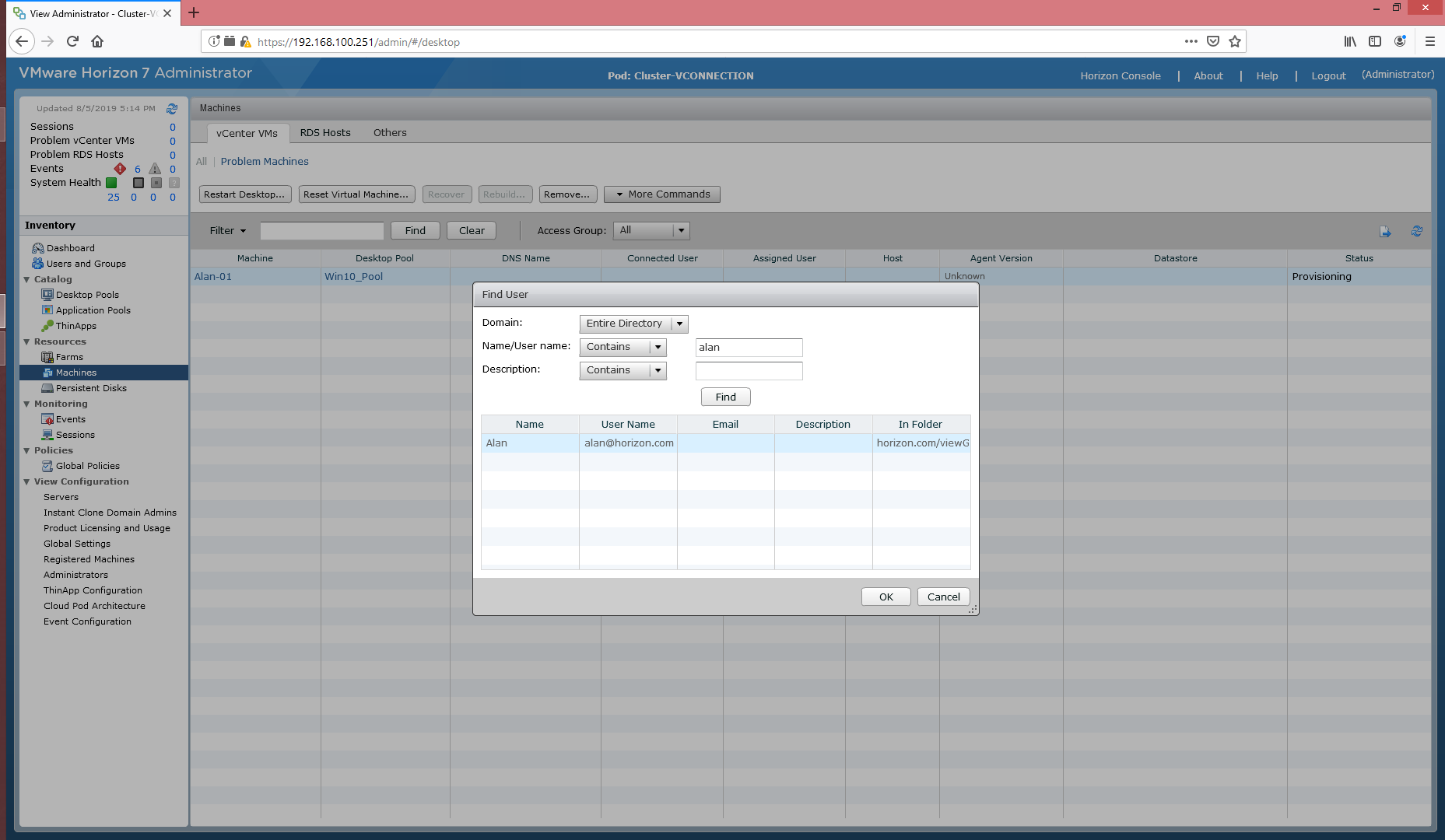The image size is (1445, 840).
Task: Collapse the Catalog tree section
Action: 27,279
